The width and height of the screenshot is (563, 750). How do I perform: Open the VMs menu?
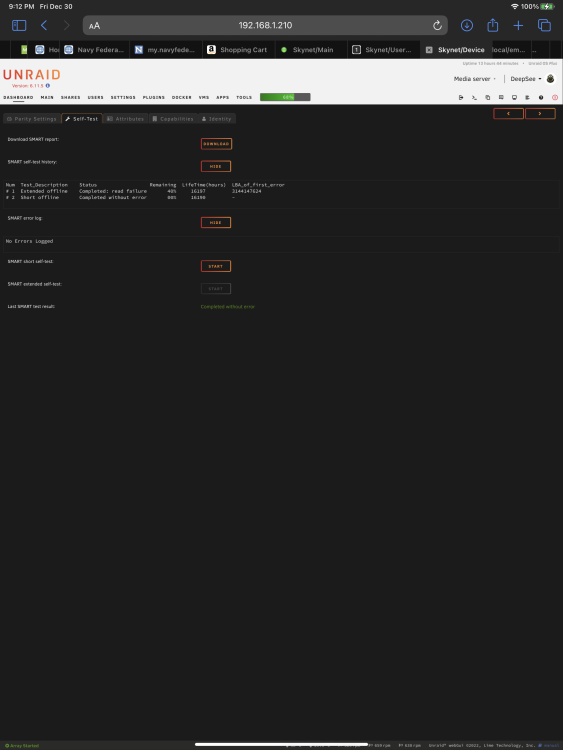[204, 98]
